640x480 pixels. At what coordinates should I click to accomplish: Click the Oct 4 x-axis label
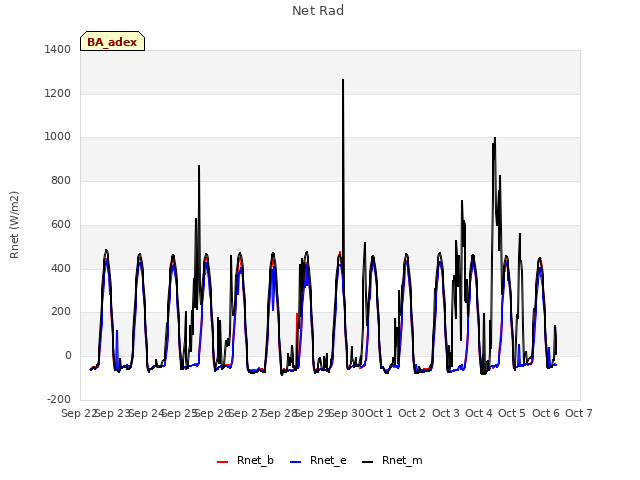click(x=479, y=413)
